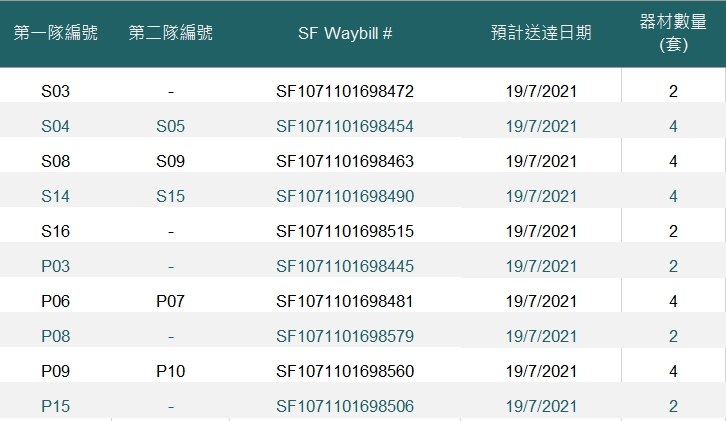Viewport: 726px width, 421px height.
Task: Click the 第二隊編號 column header
Action: coord(171,33)
